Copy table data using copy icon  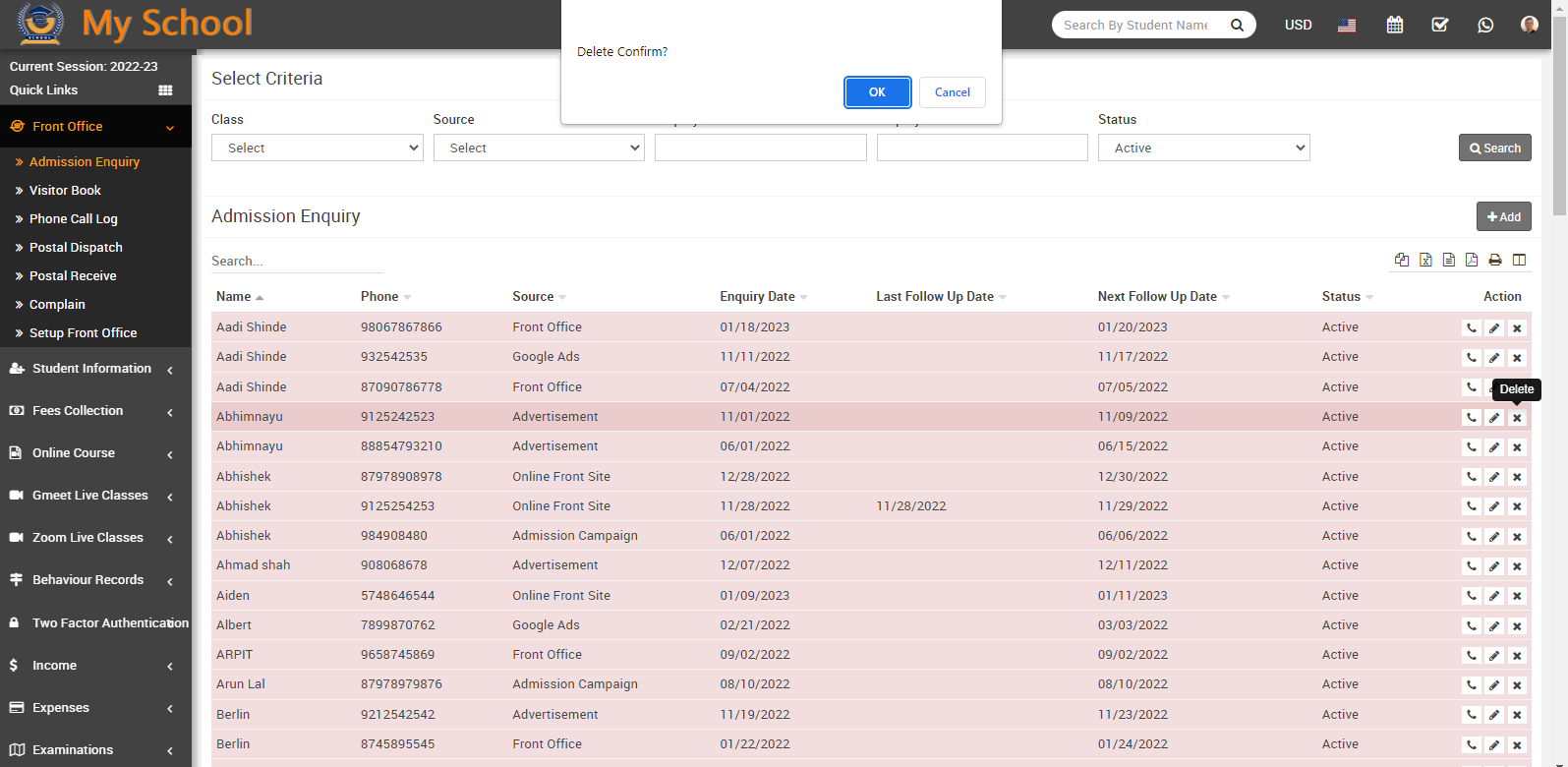pyautogui.click(x=1402, y=260)
